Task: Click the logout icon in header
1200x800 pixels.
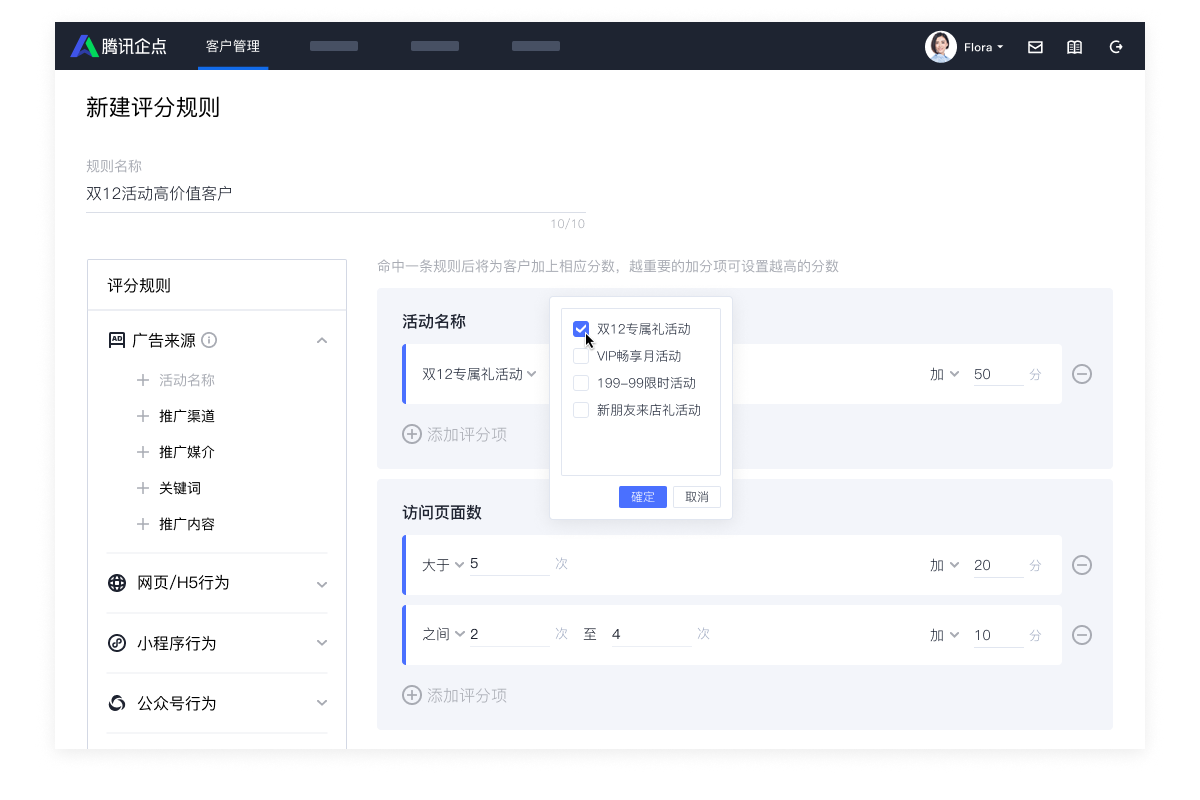Action: 1116,47
